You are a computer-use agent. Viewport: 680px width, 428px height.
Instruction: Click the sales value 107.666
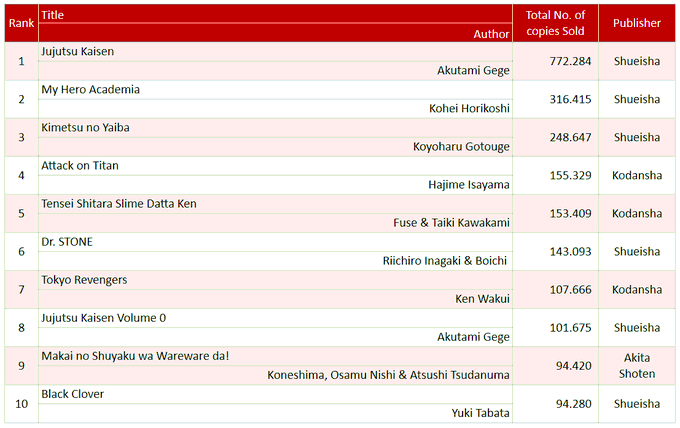point(570,290)
